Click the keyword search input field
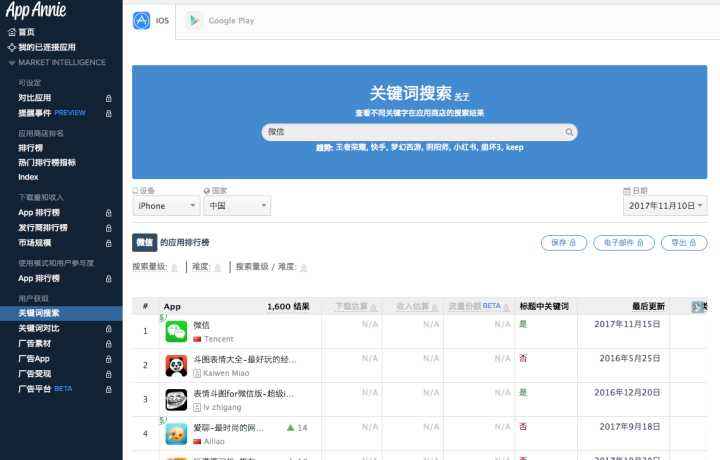The height and width of the screenshot is (460, 720). click(x=419, y=132)
